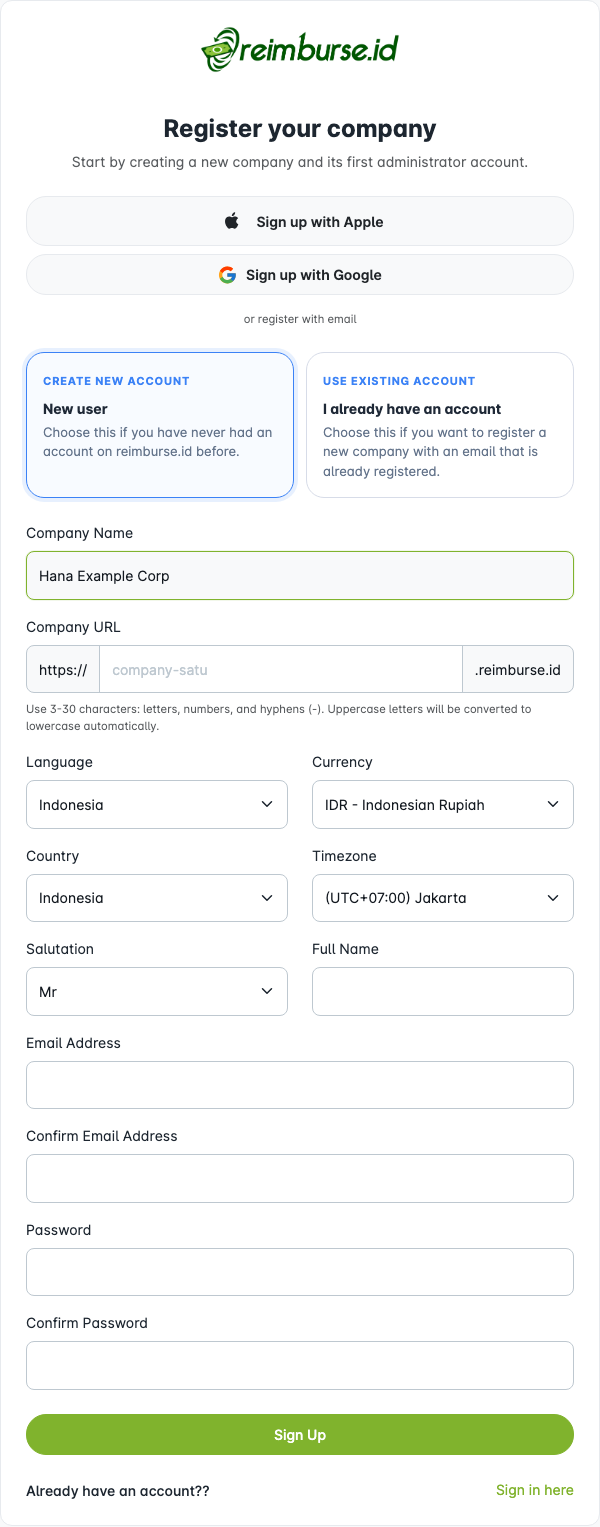
Task: Click the Confirm Password input field
Action: (300, 1365)
